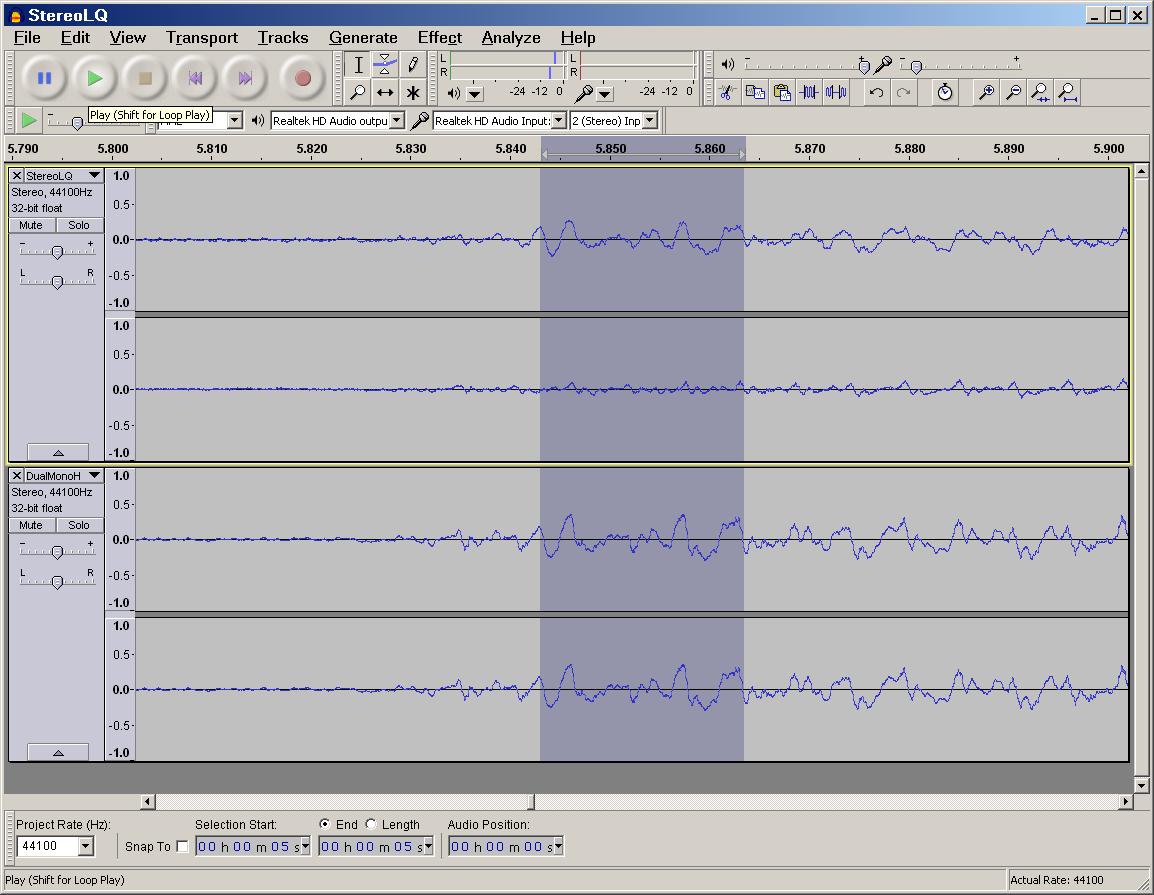This screenshot has width=1154, height=895.
Task: Open the DualMonoH track dropdown menu
Action: click(x=94, y=476)
